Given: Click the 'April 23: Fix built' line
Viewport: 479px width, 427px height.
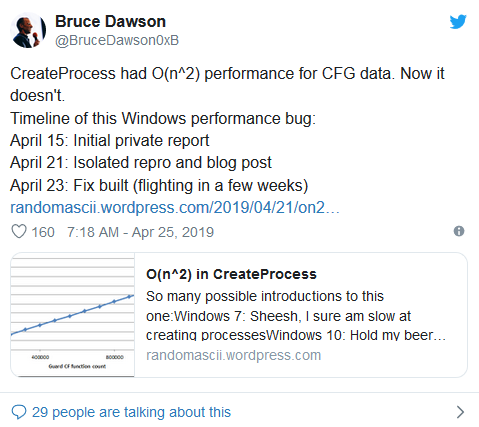Looking at the screenshot, I should pos(159,186).
